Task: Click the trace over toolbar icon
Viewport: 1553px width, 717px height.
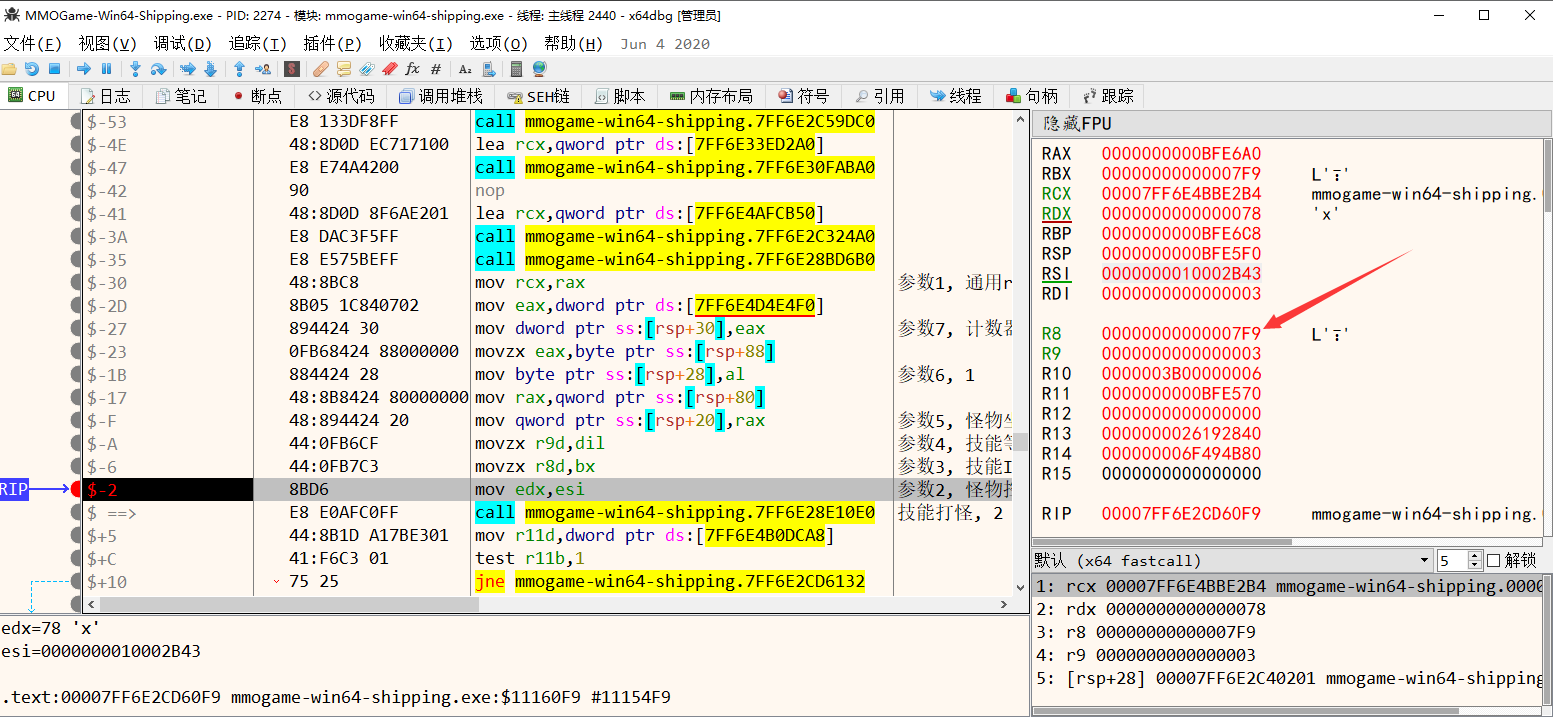Action: pyautogui.click(x=210, y=69)
